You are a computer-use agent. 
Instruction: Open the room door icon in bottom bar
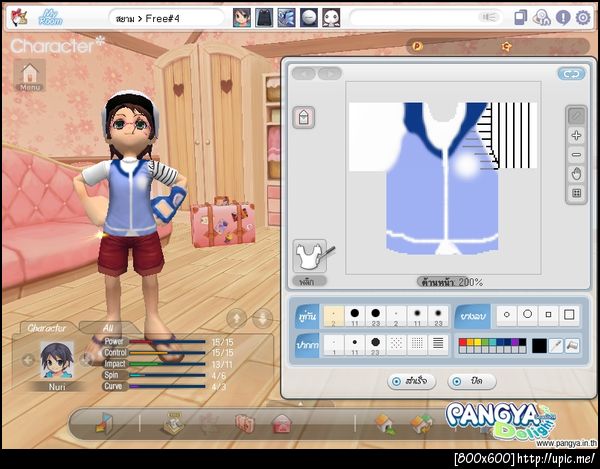[104, 423]
